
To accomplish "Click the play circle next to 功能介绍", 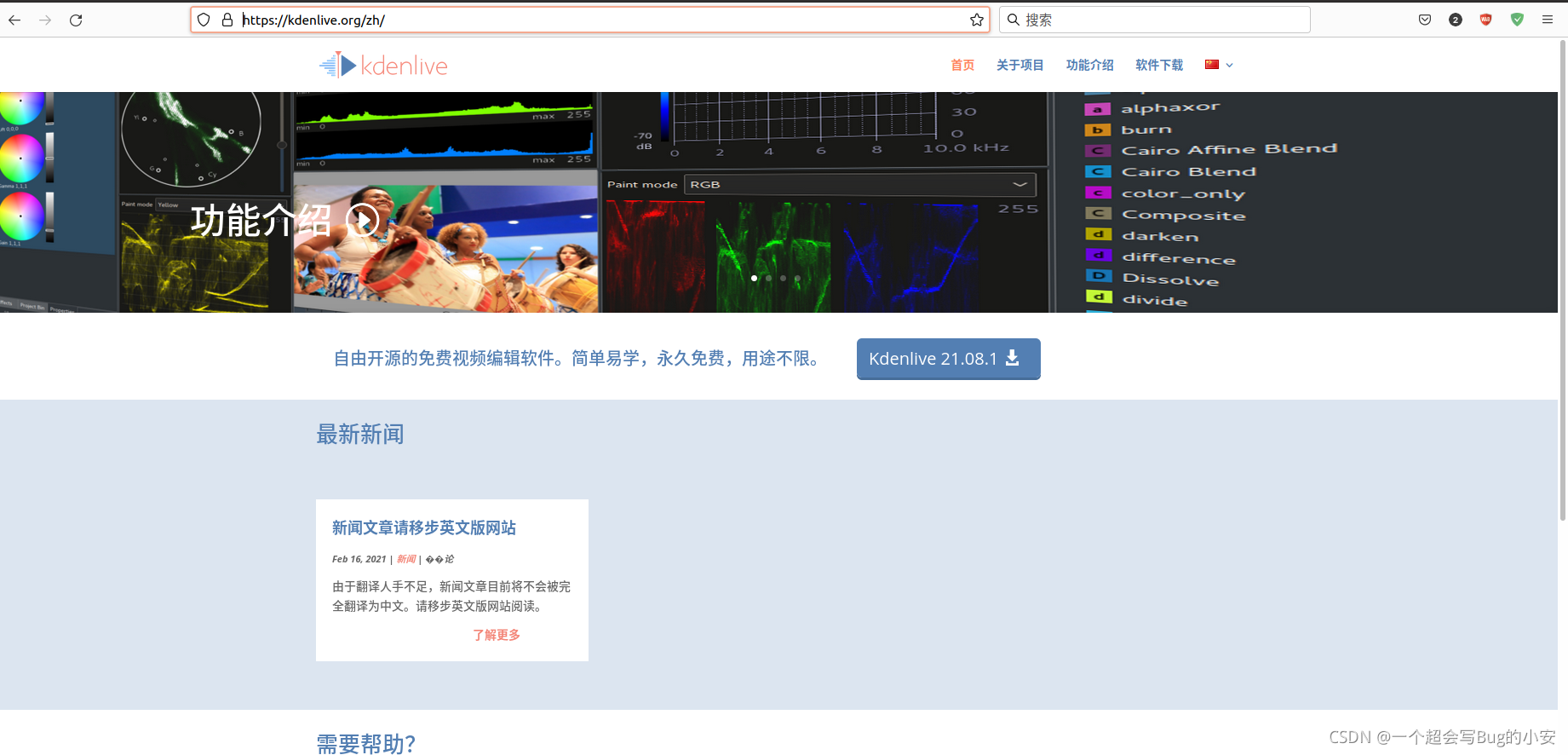I will click(x=362, y=221).
